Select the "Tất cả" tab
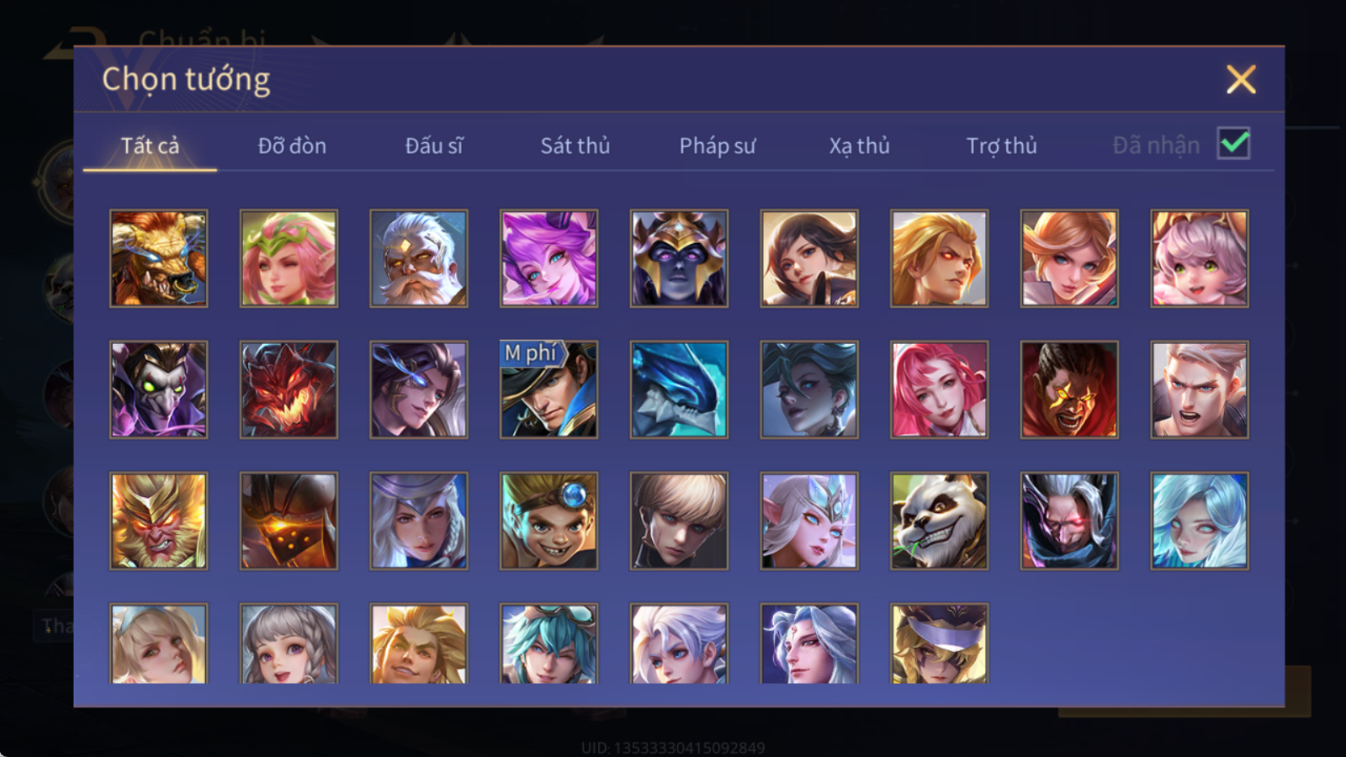 (x=150, y=146)
